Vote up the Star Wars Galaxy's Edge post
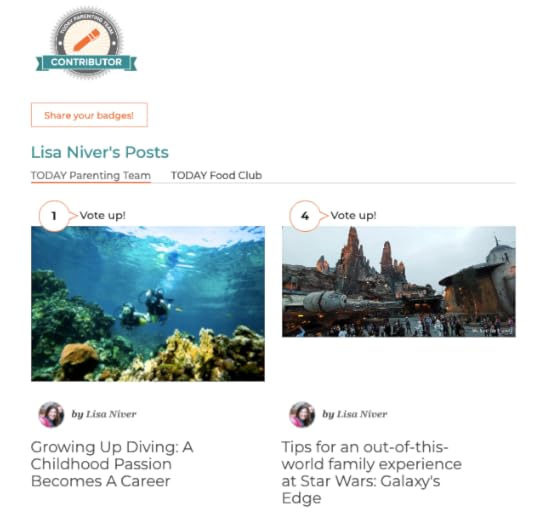 (353, 216)
